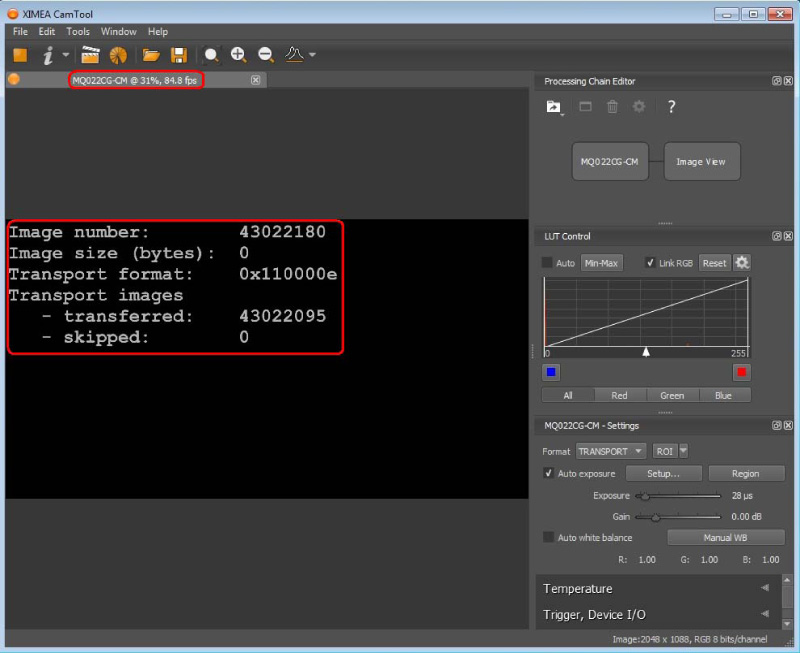Click the blue color swatch
This screenshot has width=800, height=653.
click(x=551, y=372)
